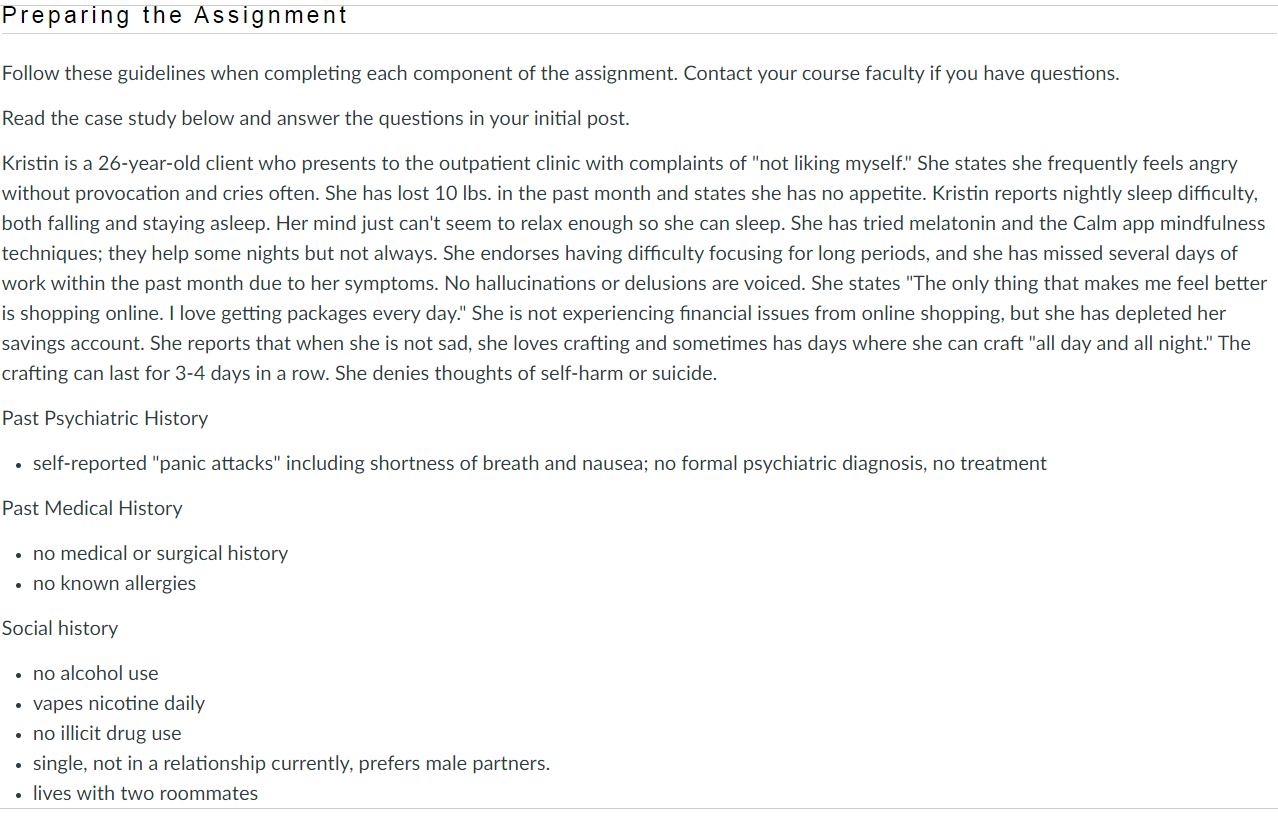Click the 'lives with two roommates' bullet

tap(145, 793)
